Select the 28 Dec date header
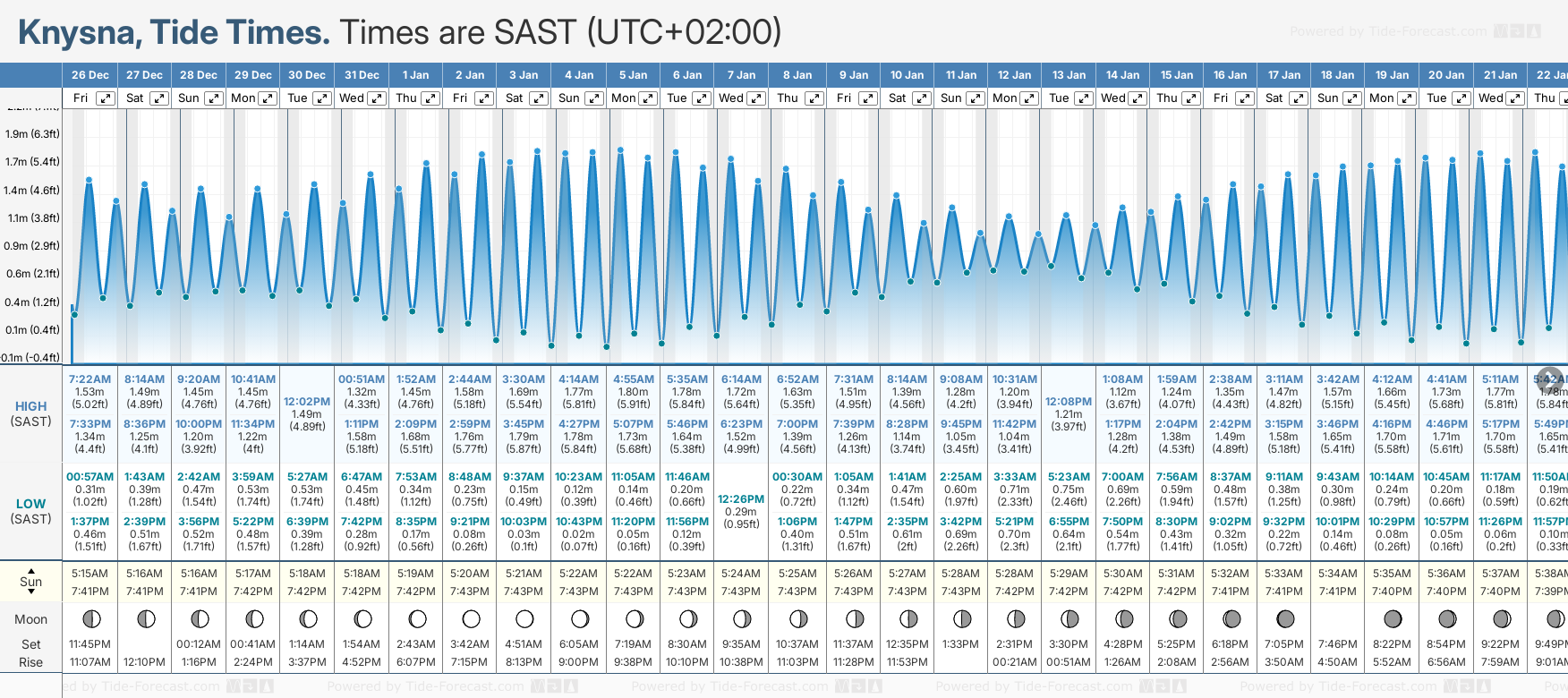The image size is (1568, 698). 199,75
